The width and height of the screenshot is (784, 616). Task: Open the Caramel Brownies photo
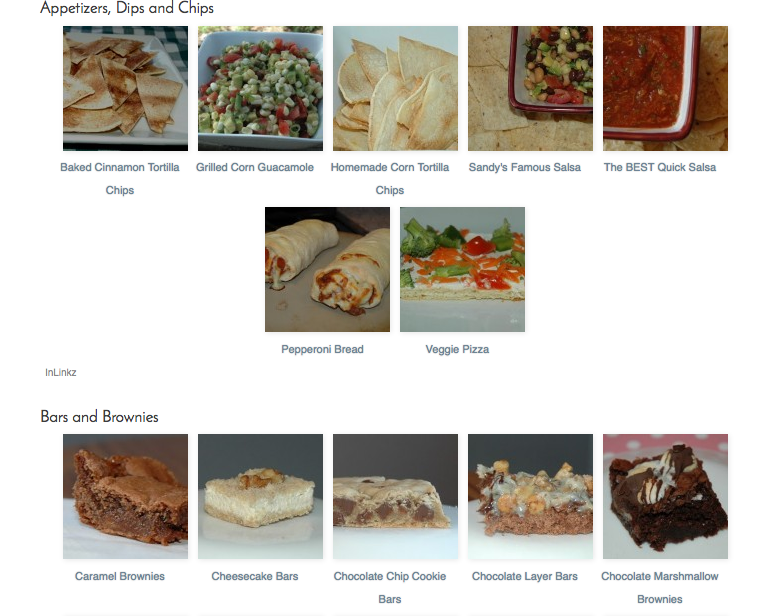tap(126, 496)
